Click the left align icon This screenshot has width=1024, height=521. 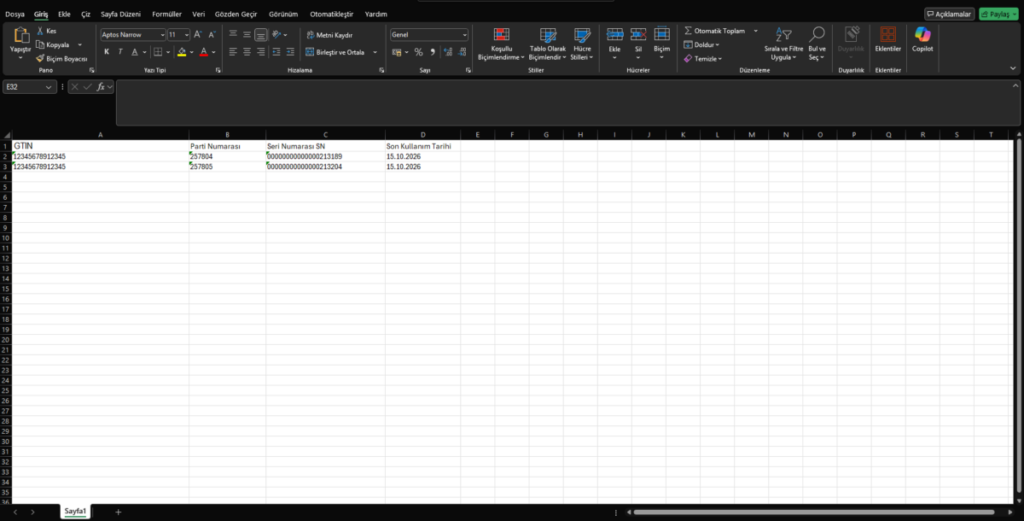233,52
